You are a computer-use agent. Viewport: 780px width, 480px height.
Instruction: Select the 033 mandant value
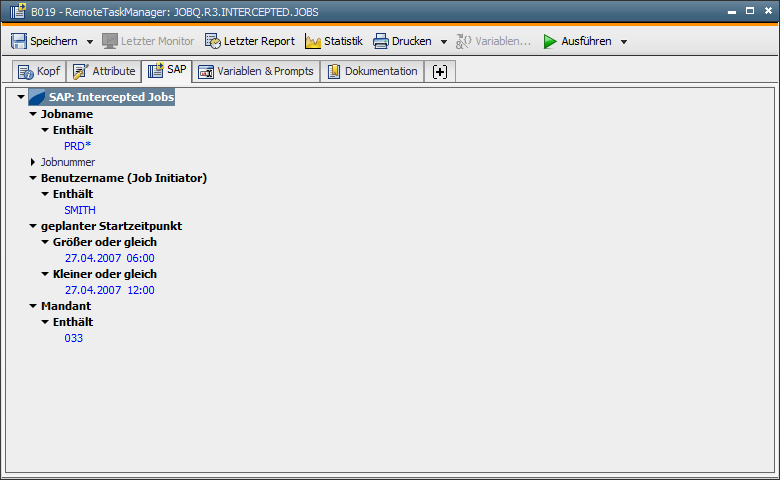click(74, 338)
